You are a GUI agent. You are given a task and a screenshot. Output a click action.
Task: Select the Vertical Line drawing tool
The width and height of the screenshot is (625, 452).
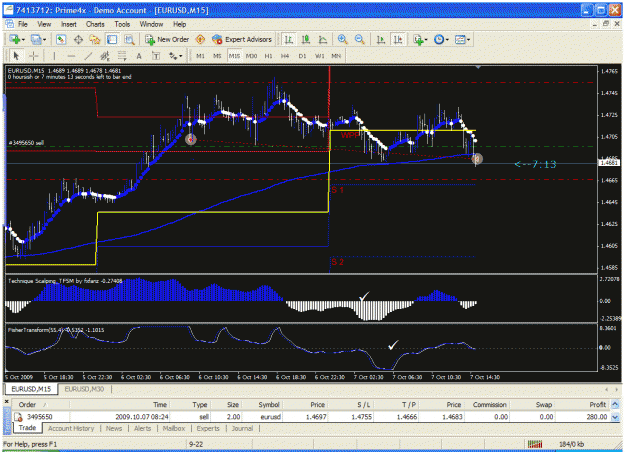pyautogui.click(x=54, y=56)
